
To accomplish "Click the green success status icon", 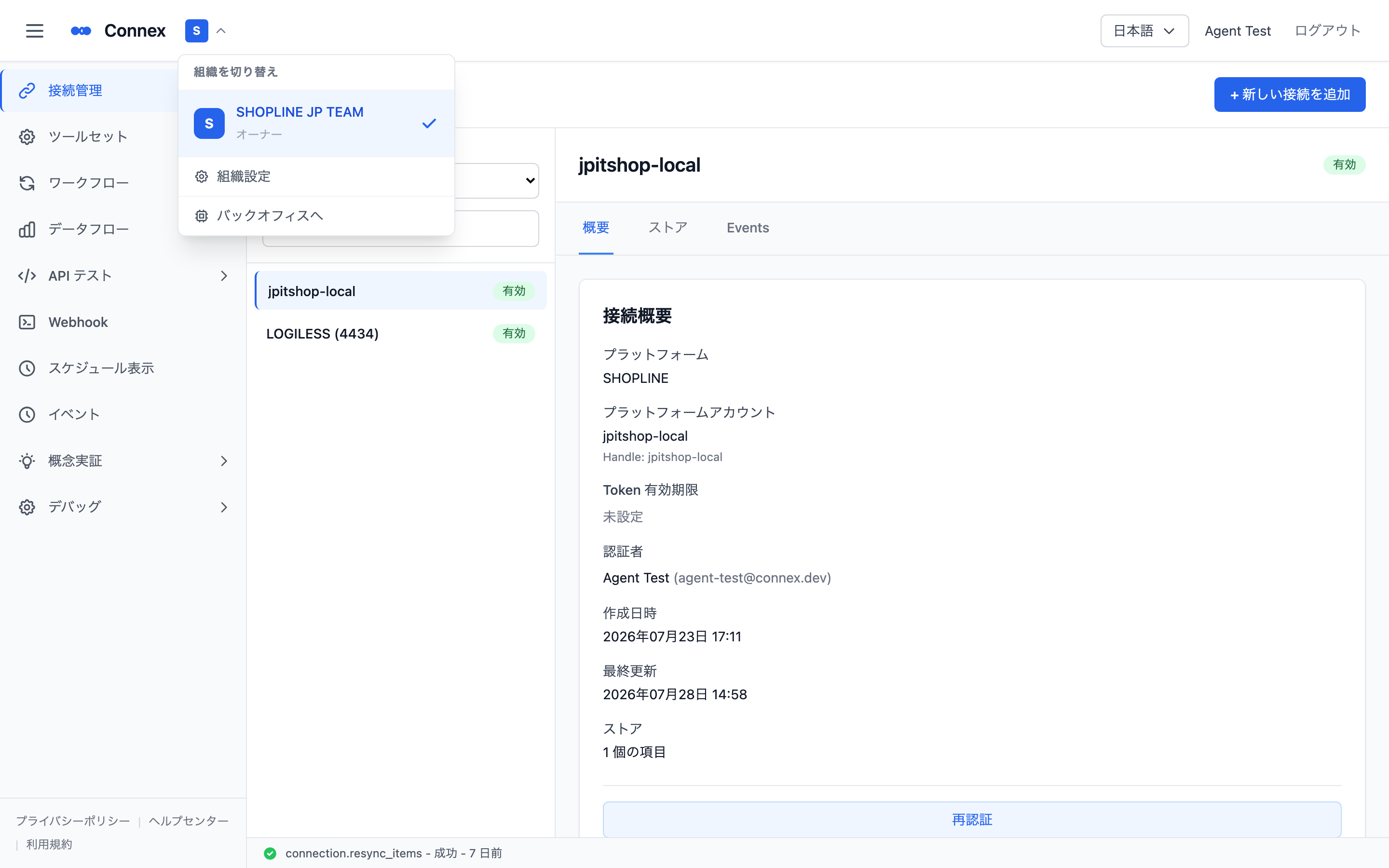I will 270,853.
